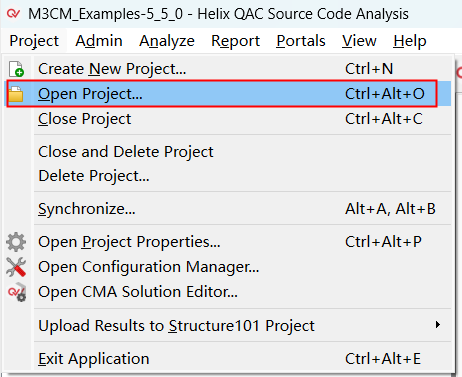The image size is (462, 377).
Task: Click the yellow Open Project folder icon
Action: pos(16,94)
